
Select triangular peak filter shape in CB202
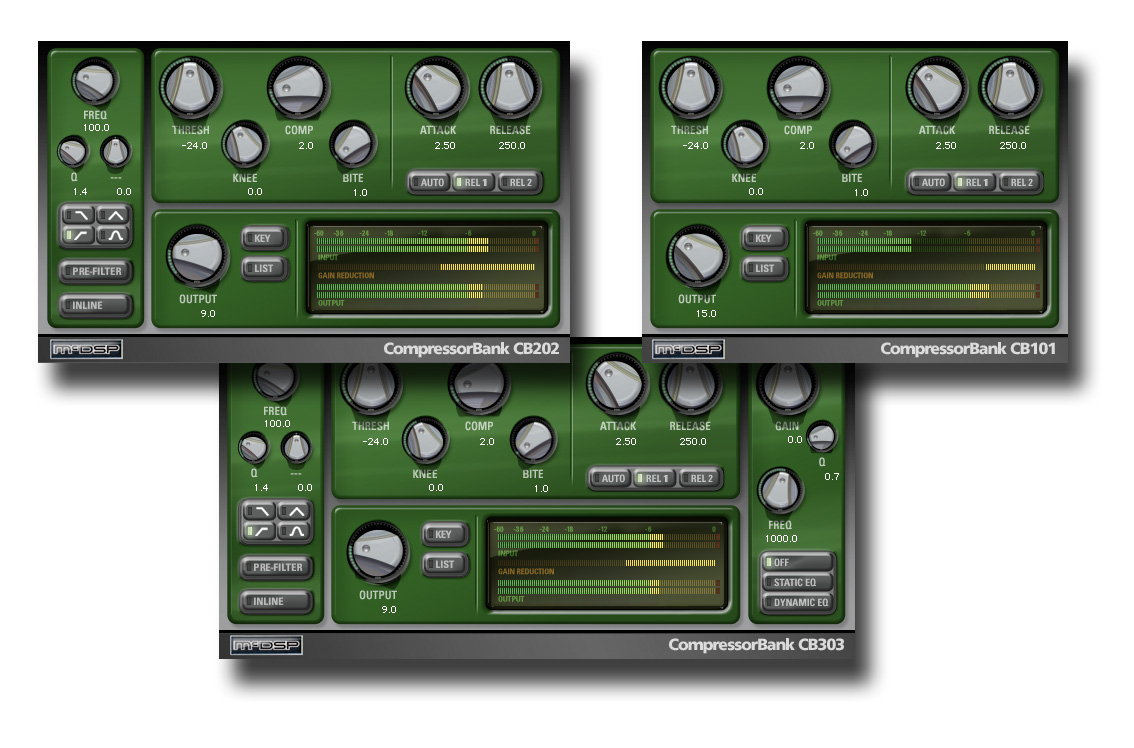pos(114,216)
